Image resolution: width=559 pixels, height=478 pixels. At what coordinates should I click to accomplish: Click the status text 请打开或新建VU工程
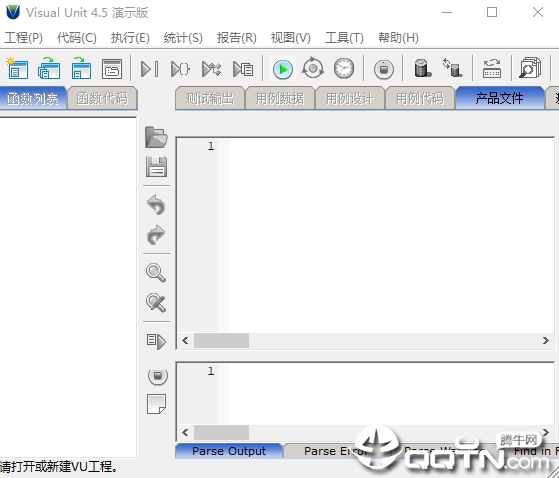(x=58, y=467)
